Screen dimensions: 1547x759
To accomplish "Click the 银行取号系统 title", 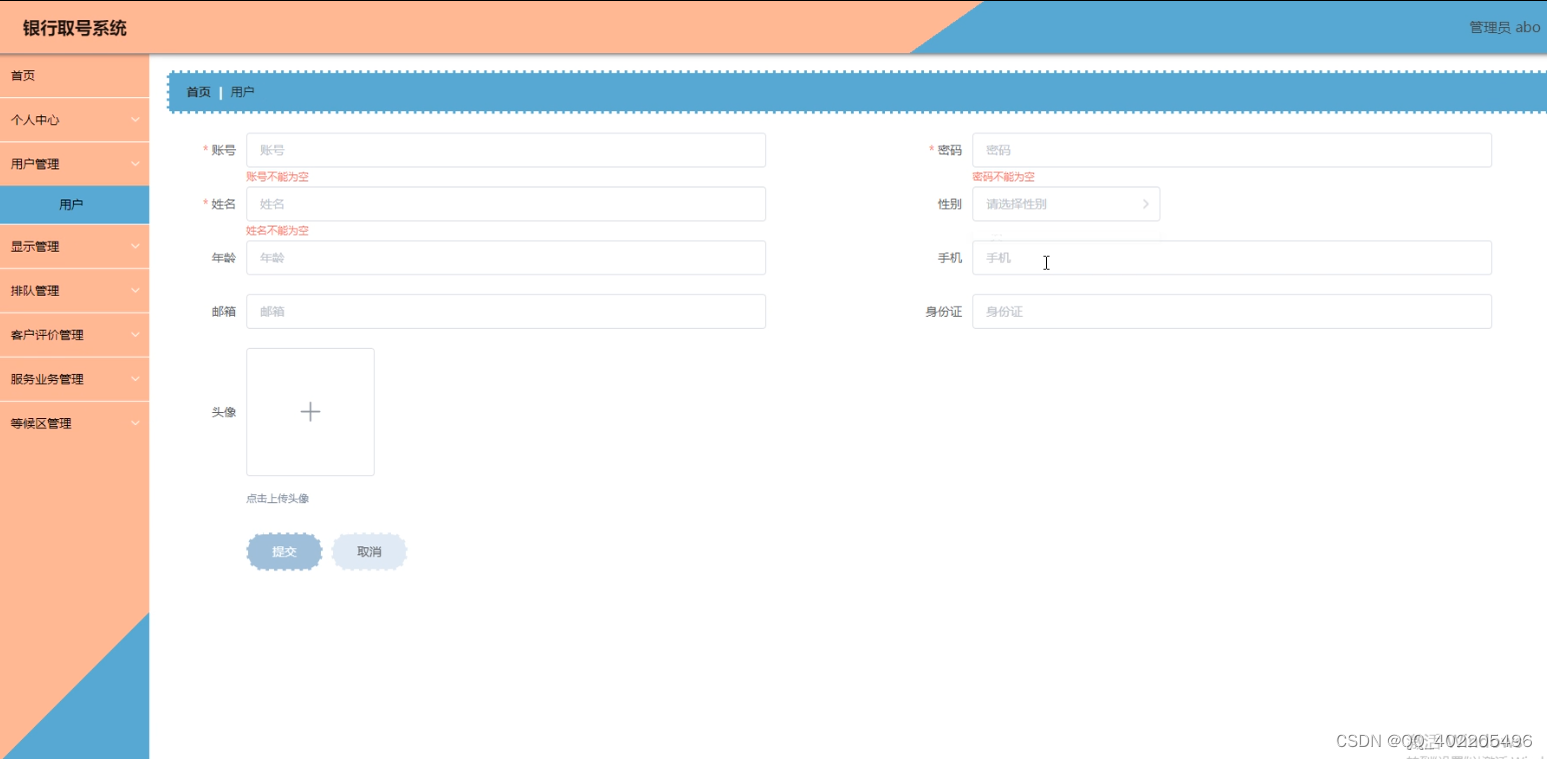I will (75, 28).
